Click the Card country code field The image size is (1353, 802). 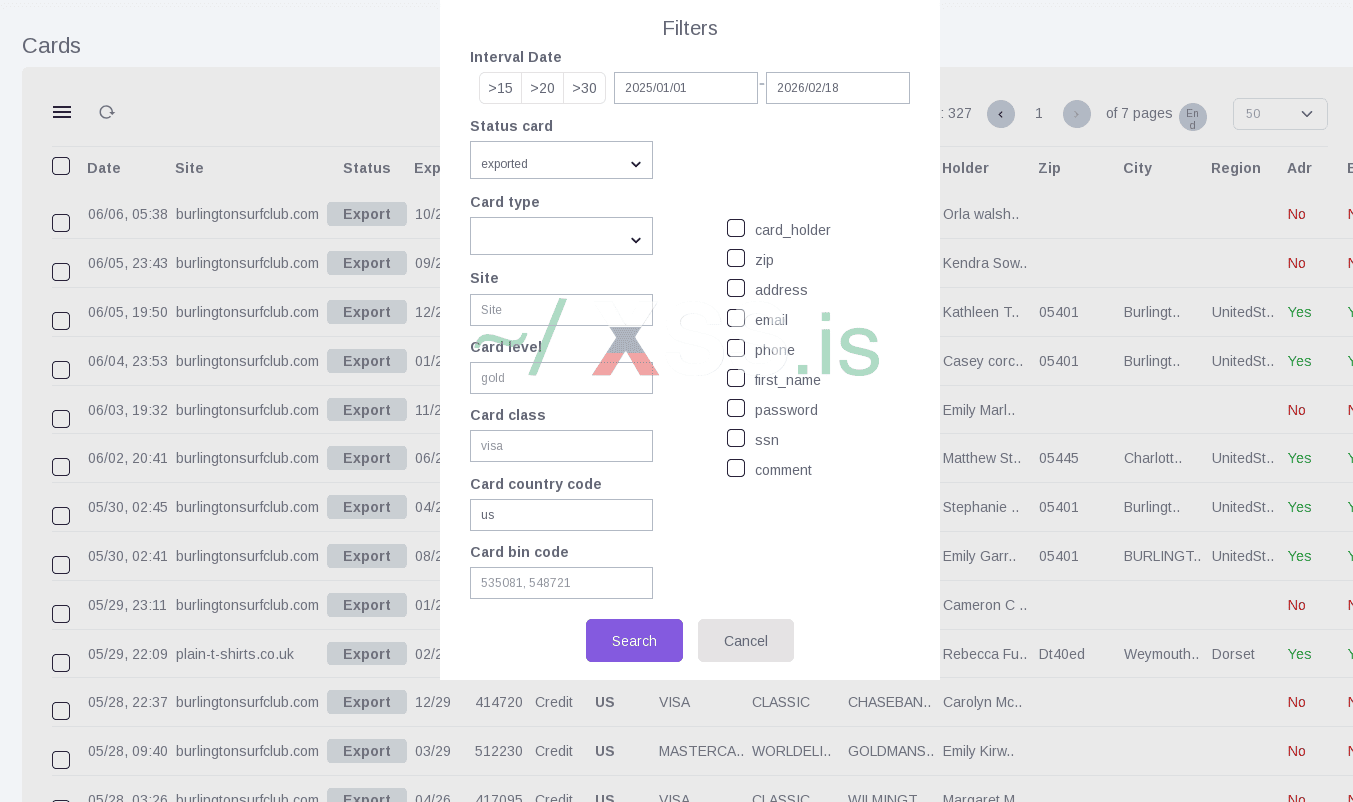point(561,515)
